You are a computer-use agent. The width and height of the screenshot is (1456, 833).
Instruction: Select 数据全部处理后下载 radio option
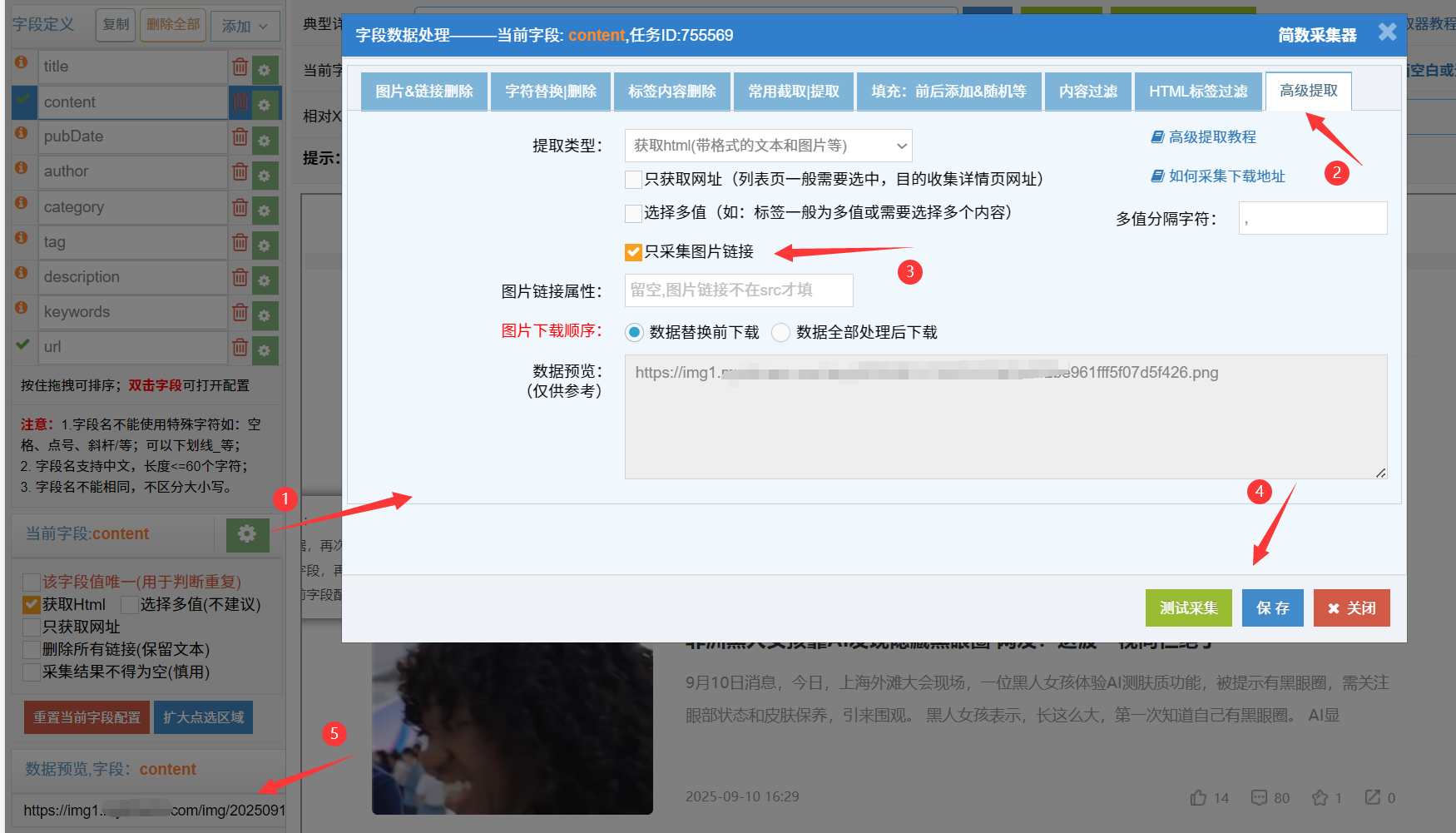tap(780, 333)
